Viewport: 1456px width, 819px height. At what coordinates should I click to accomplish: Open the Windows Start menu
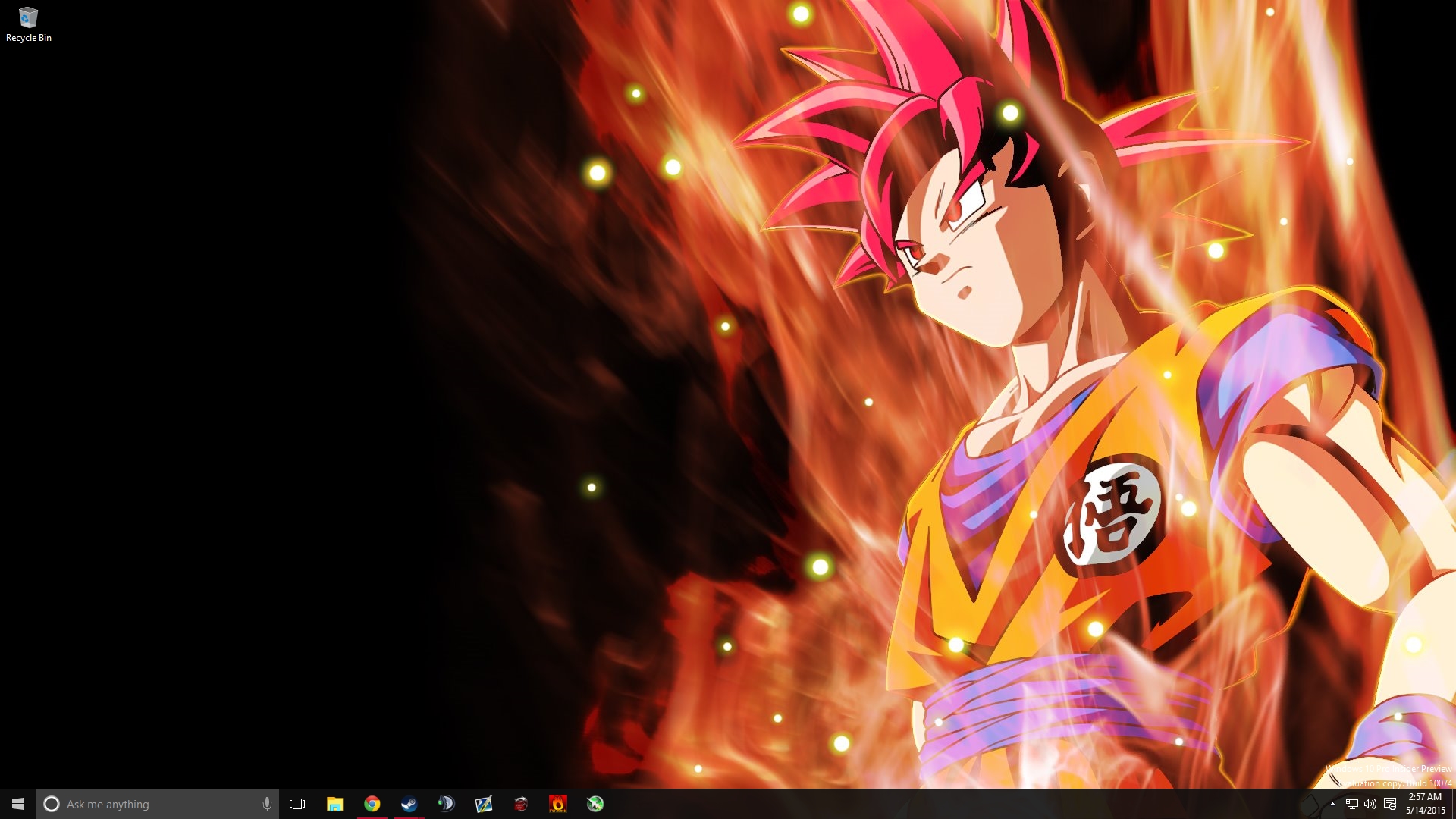(18, 804)
